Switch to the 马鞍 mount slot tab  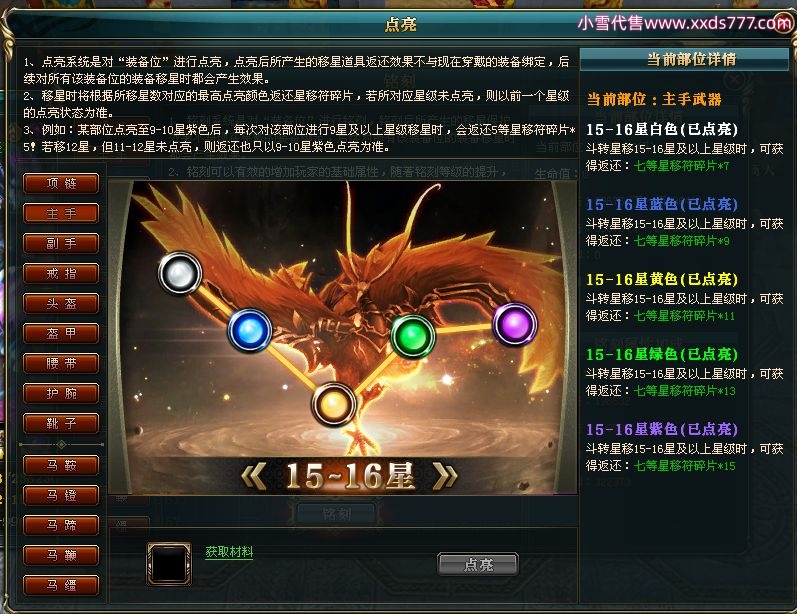tap(61, 465)
